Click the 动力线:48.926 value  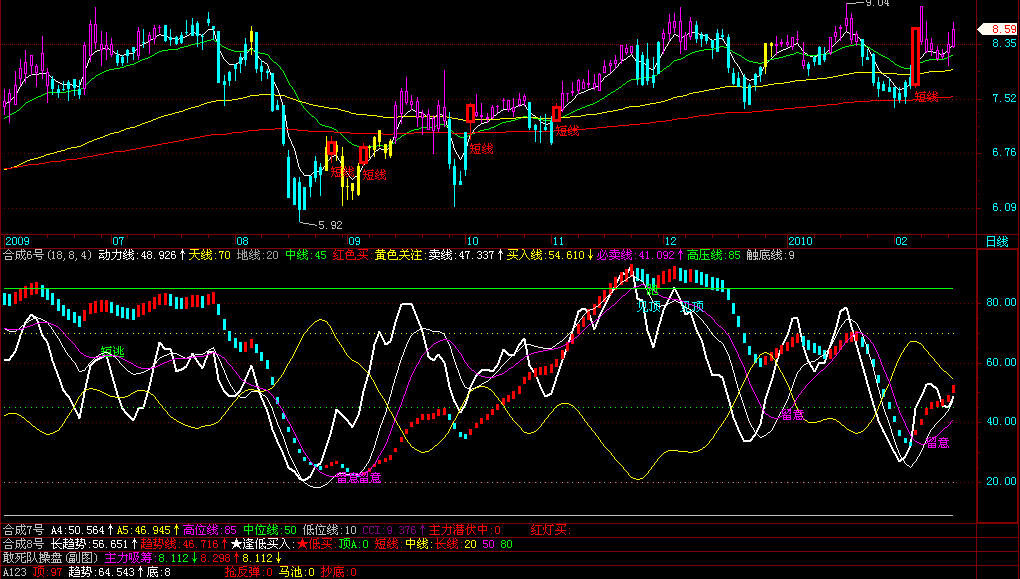click(137, 255)
